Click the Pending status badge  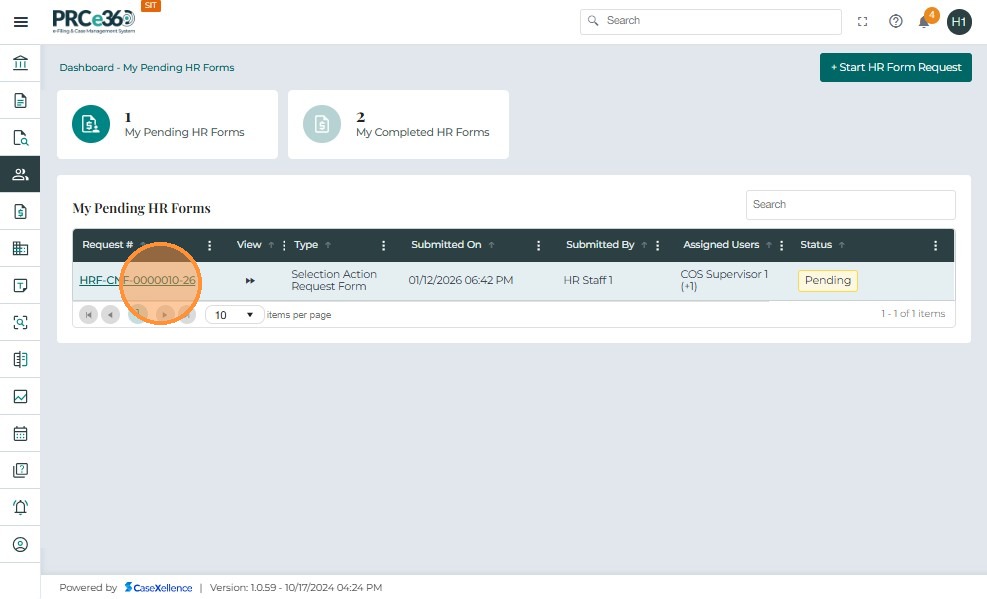tap(828, 281)
